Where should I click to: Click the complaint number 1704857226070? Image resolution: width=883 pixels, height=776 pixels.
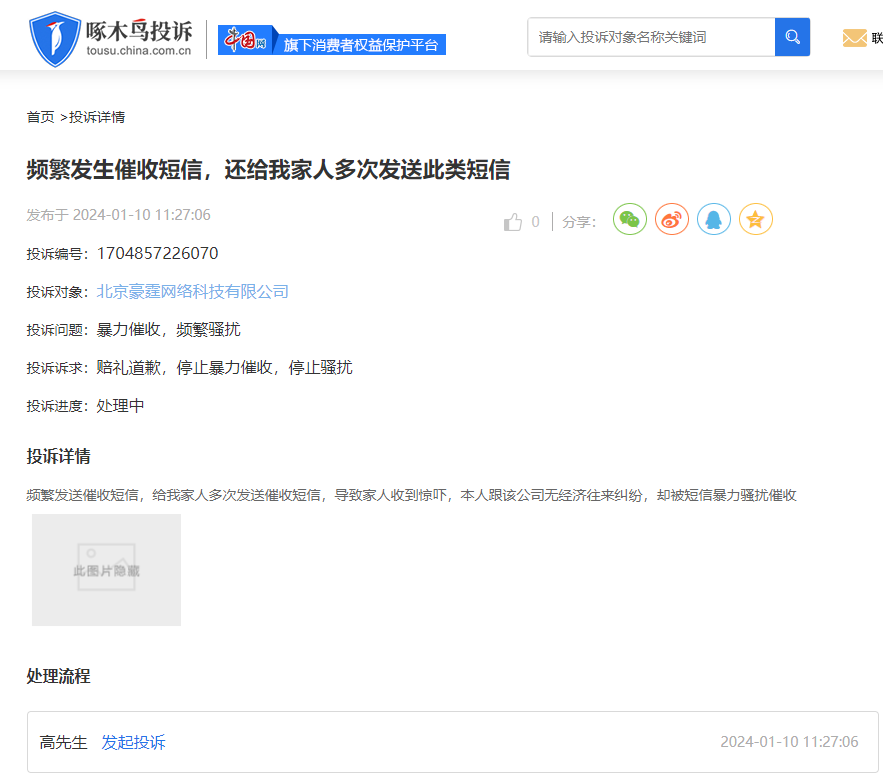point(158,253)
